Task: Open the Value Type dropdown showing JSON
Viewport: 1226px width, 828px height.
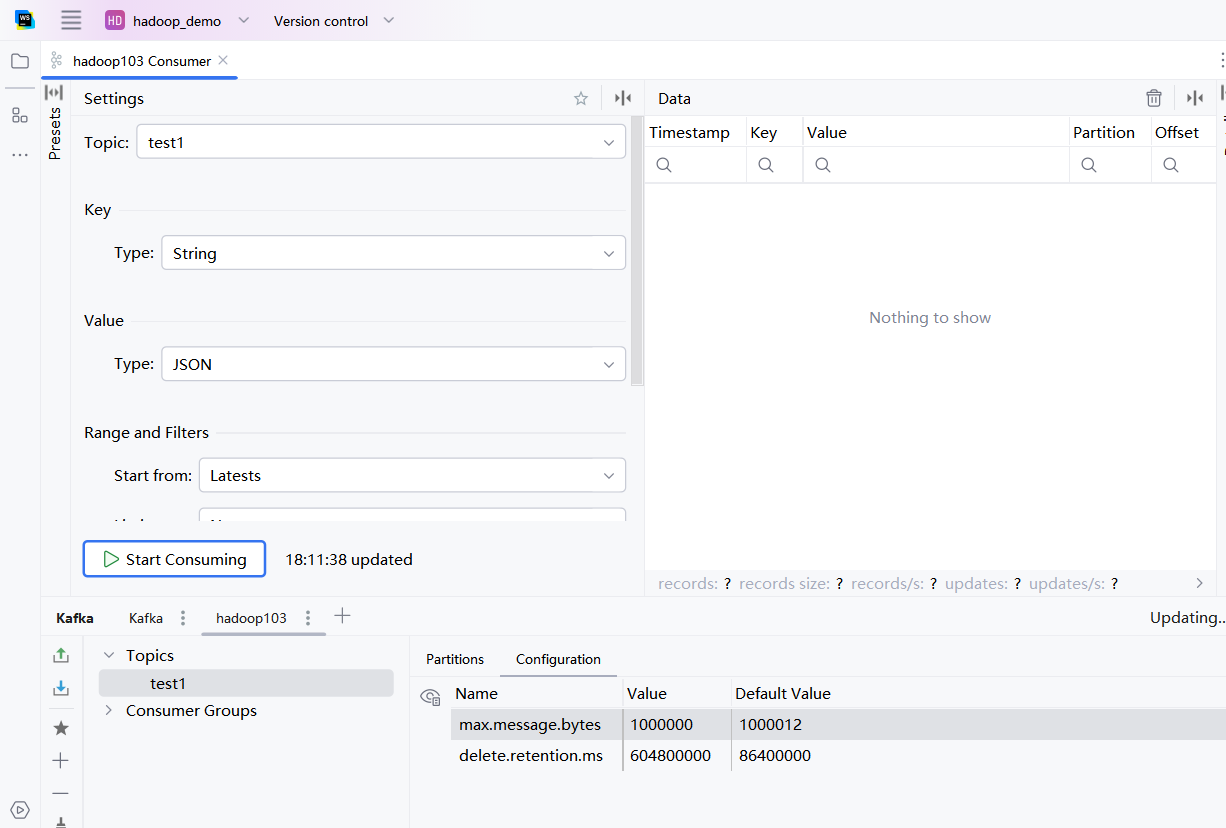Action: coord(394,364)
